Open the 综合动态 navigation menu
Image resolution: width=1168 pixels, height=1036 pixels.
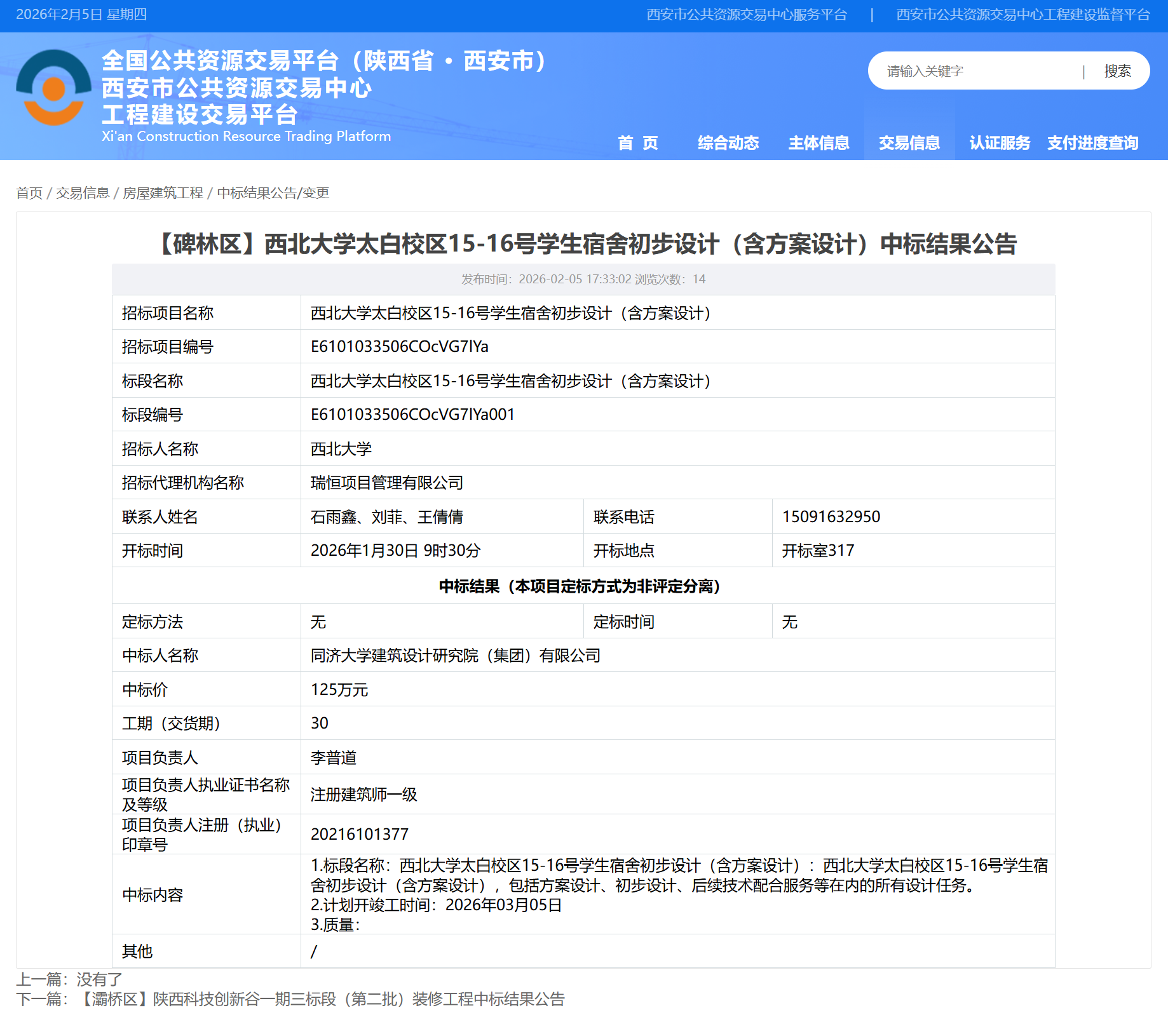[728, 143]
